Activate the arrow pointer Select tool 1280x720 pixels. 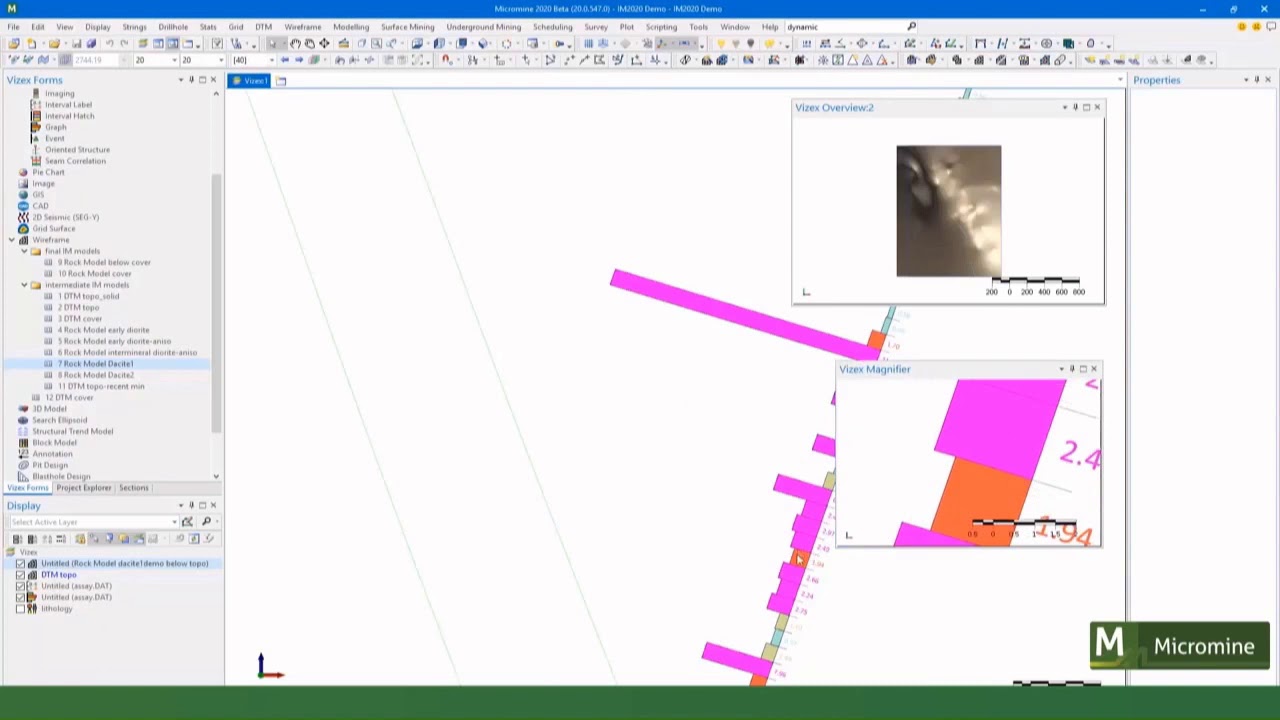coord(272,44)
